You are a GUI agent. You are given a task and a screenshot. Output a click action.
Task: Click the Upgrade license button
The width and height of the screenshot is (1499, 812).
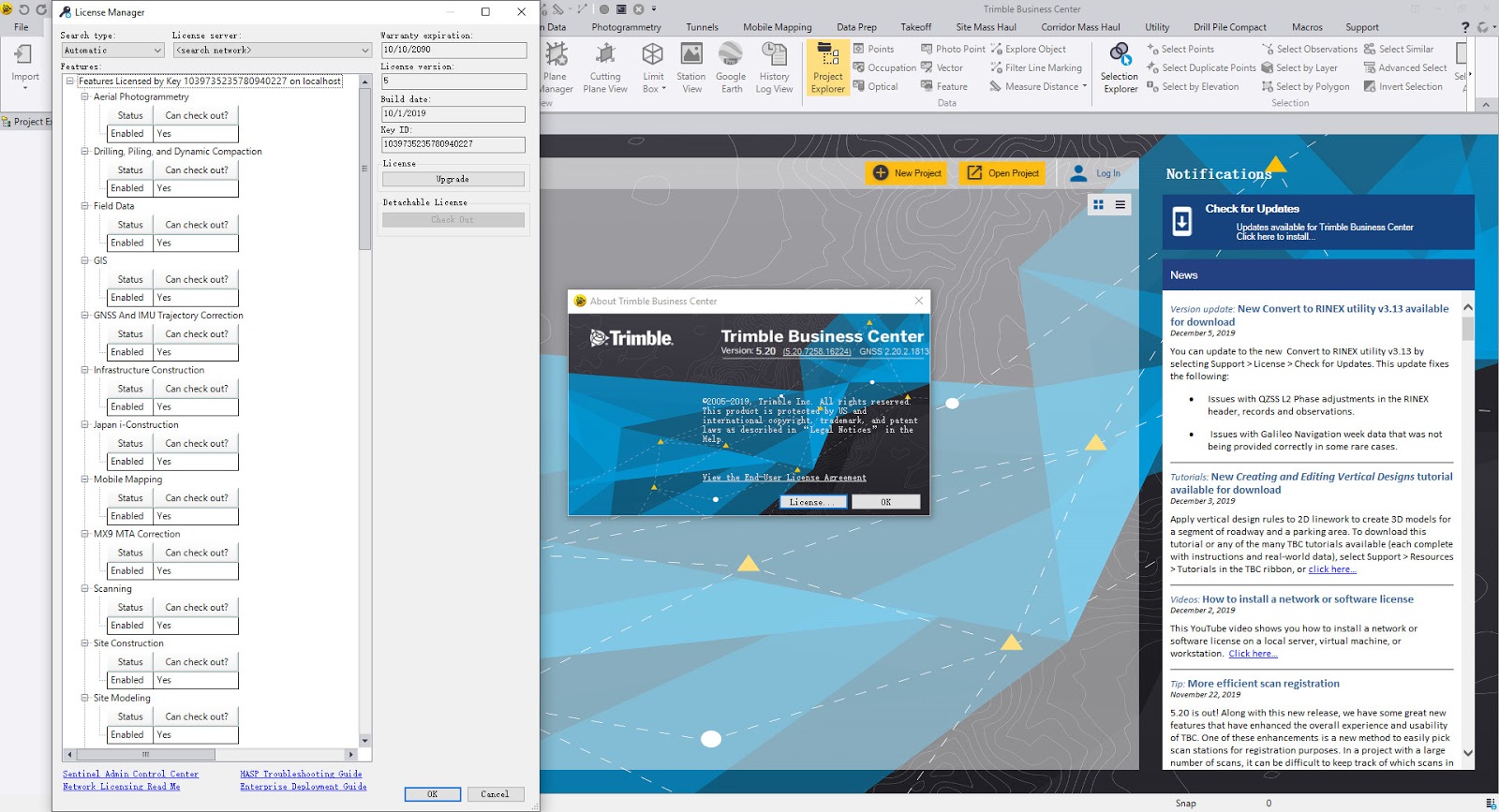coord(453,179)
